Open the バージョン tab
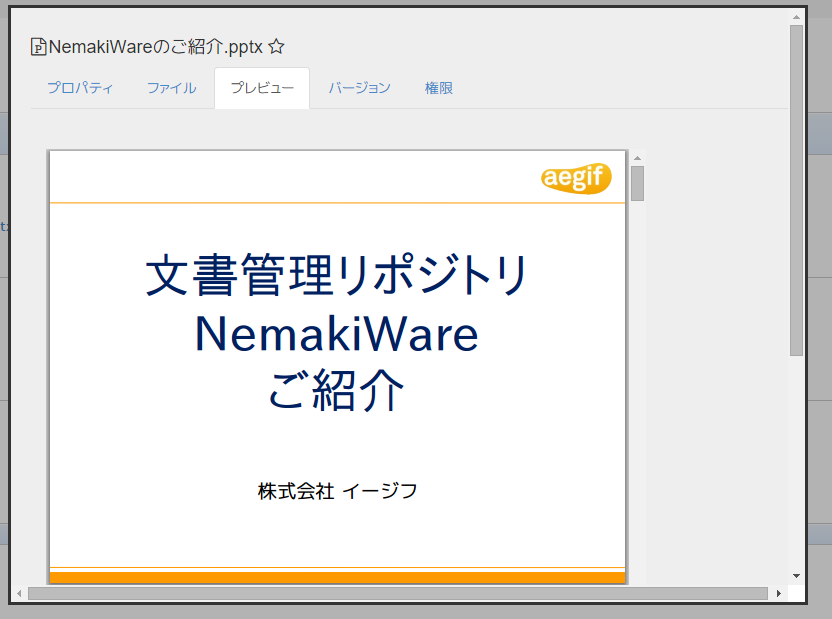This screenshot has height=619, width=832. click(x=359, y=88)
